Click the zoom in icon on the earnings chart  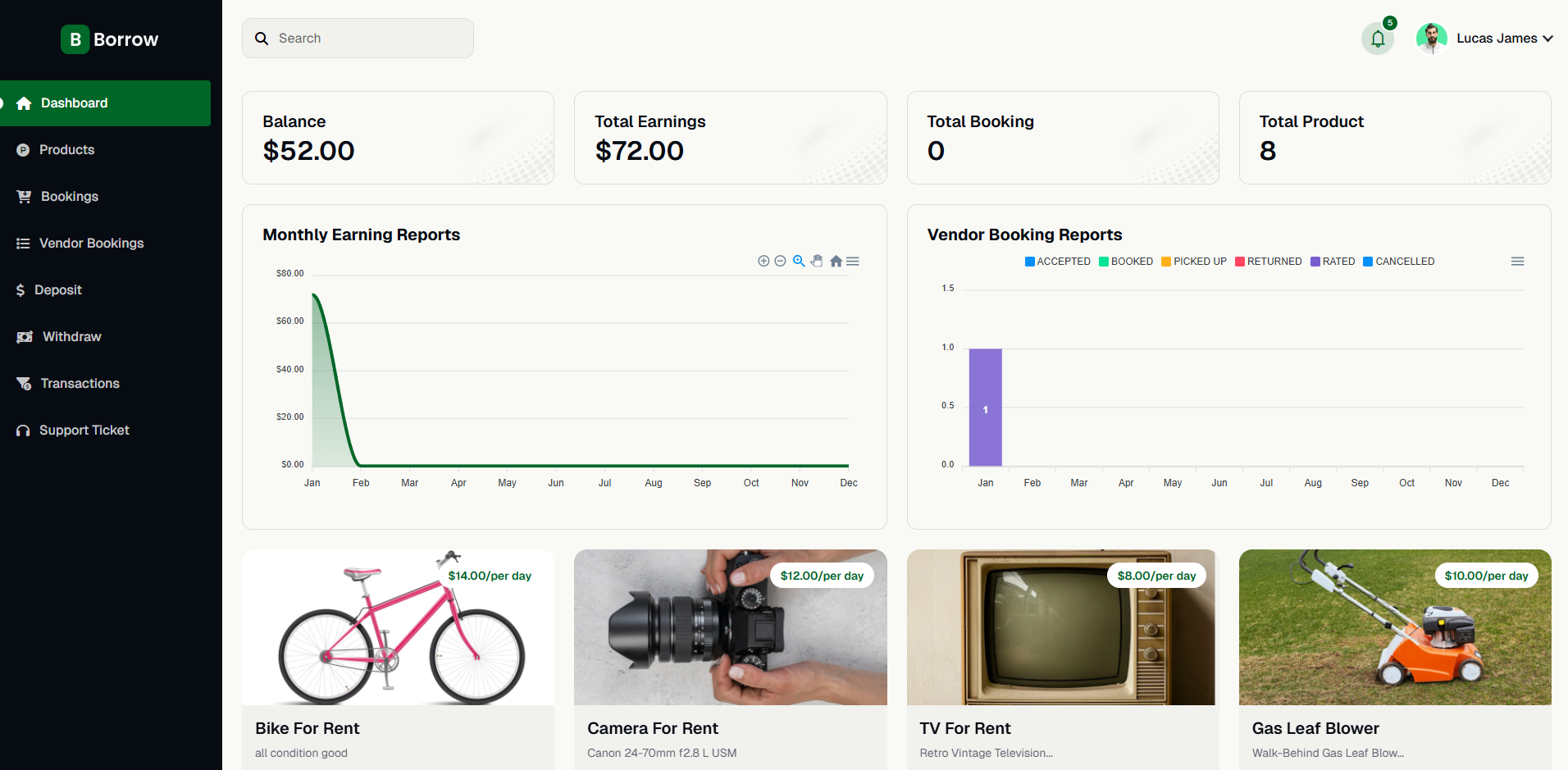[x=763, y=261]
